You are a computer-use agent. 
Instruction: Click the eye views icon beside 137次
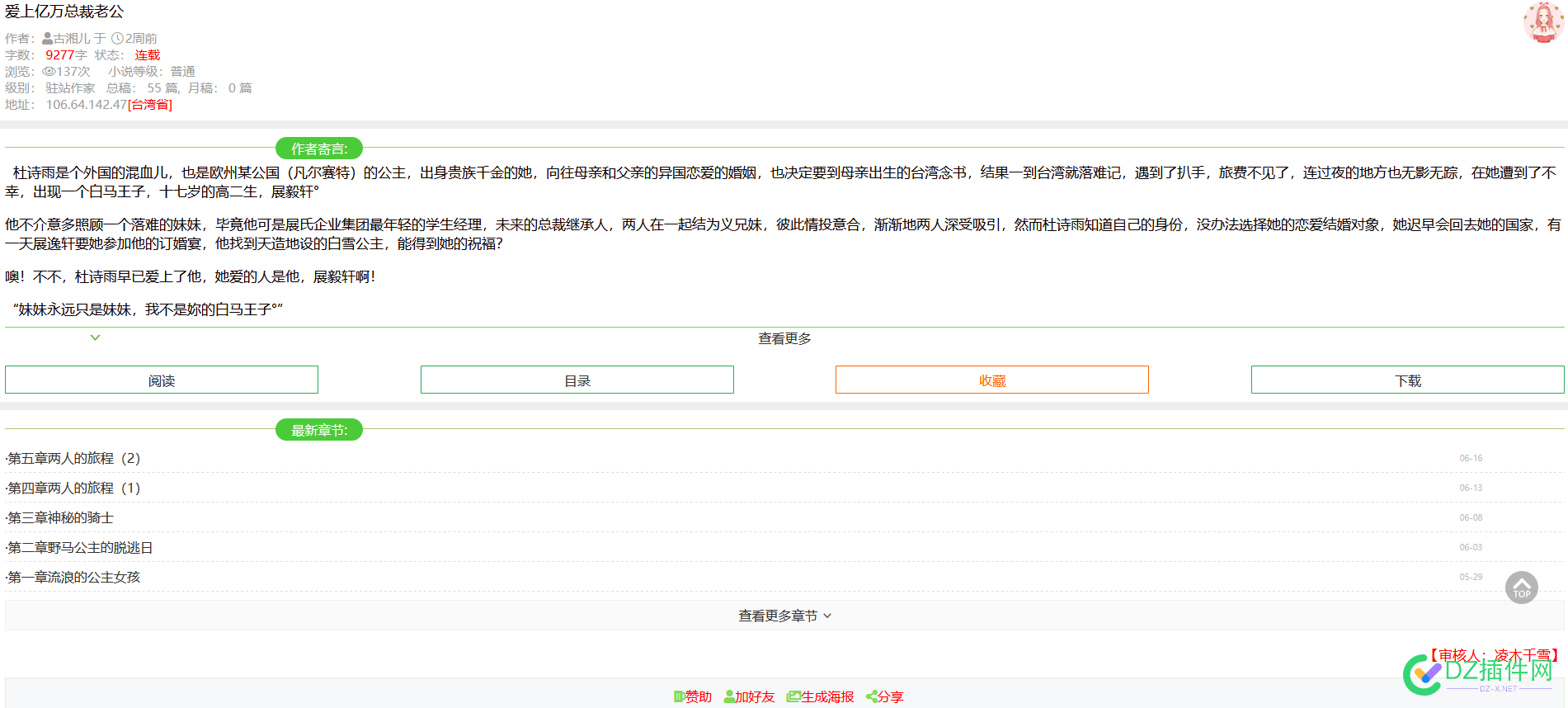click(49, 72)
